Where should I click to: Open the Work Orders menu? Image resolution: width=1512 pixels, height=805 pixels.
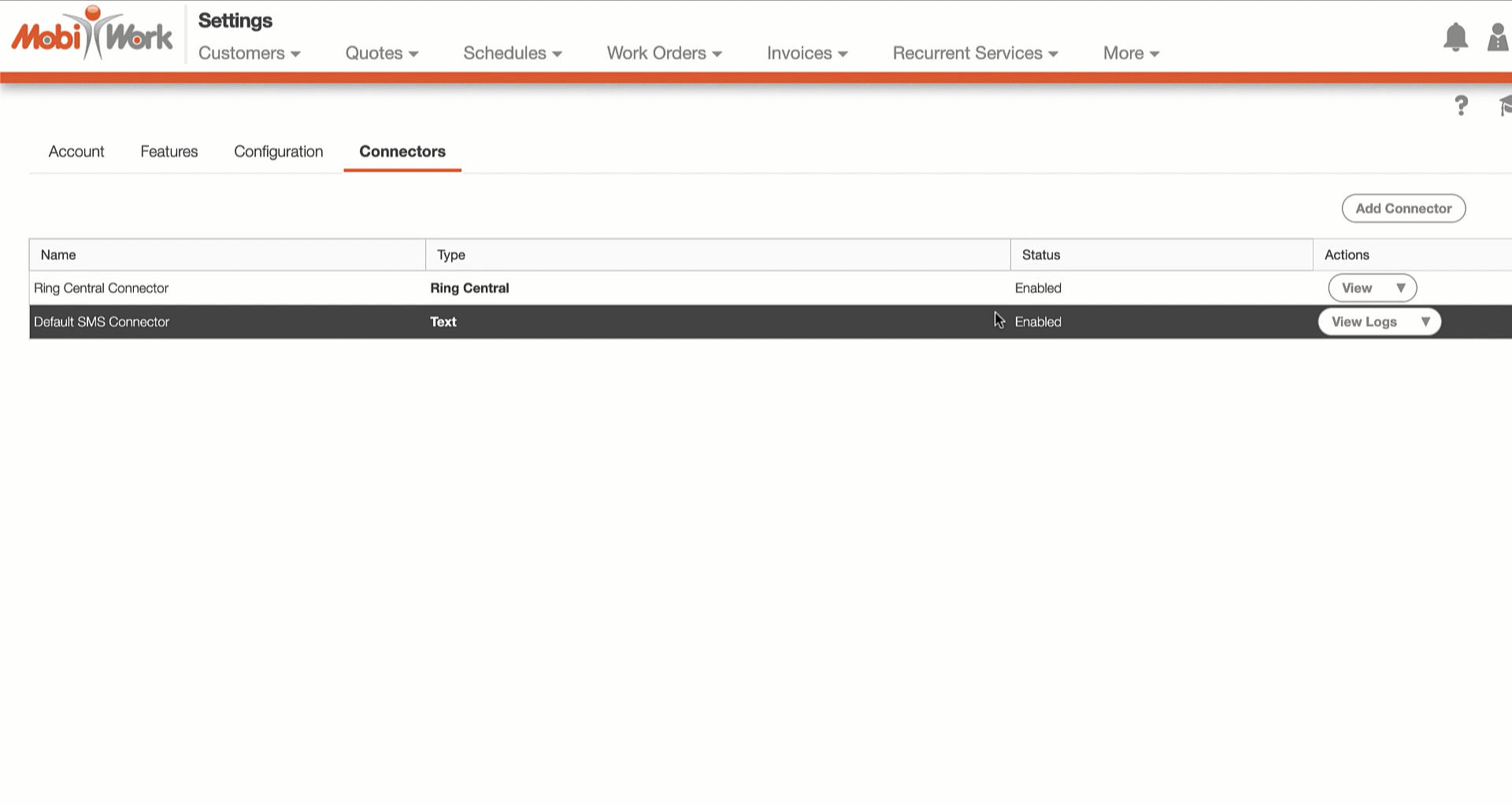[x=664, y=54]
